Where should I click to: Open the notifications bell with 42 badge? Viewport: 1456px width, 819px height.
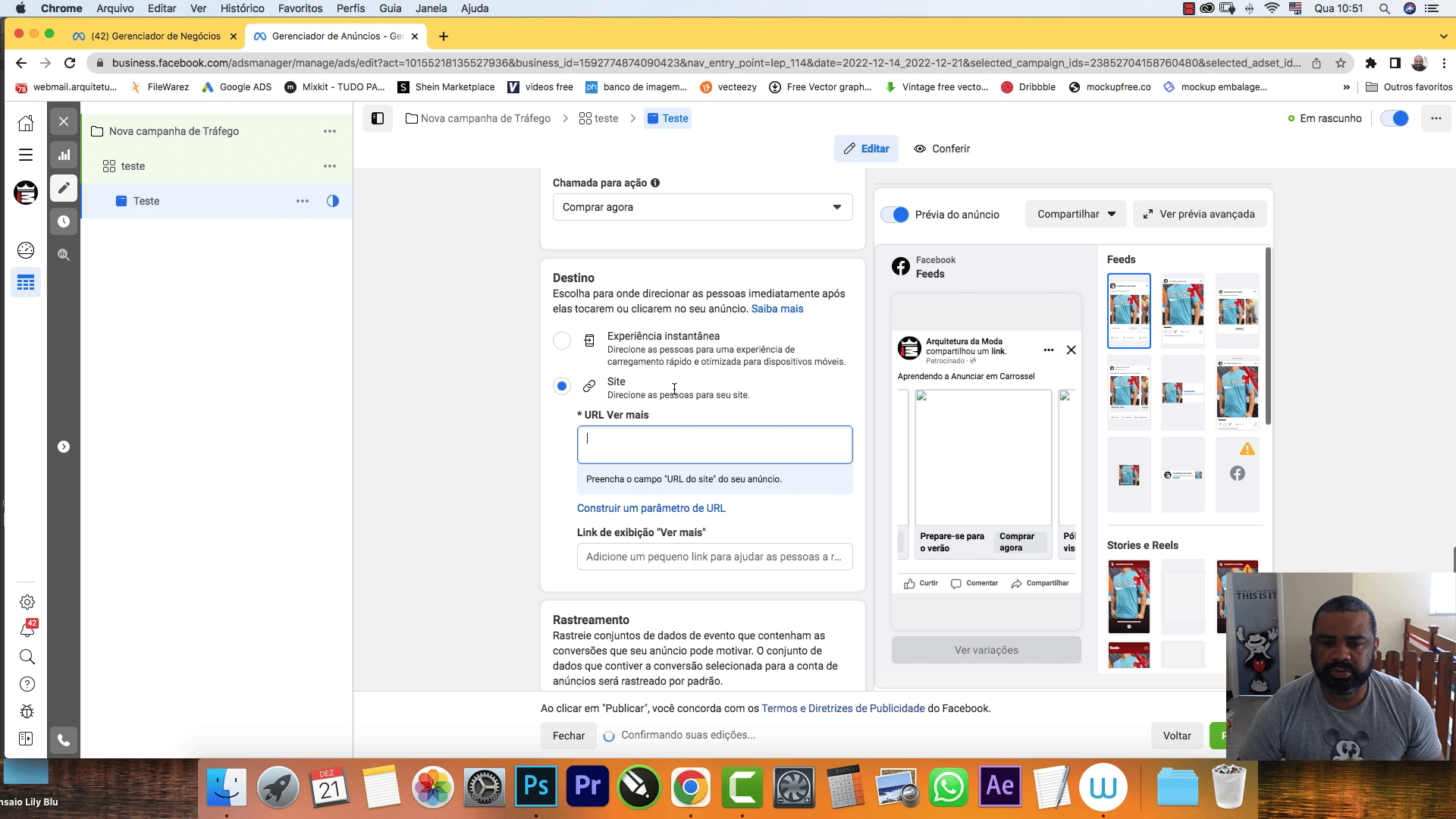click(27, 629)
